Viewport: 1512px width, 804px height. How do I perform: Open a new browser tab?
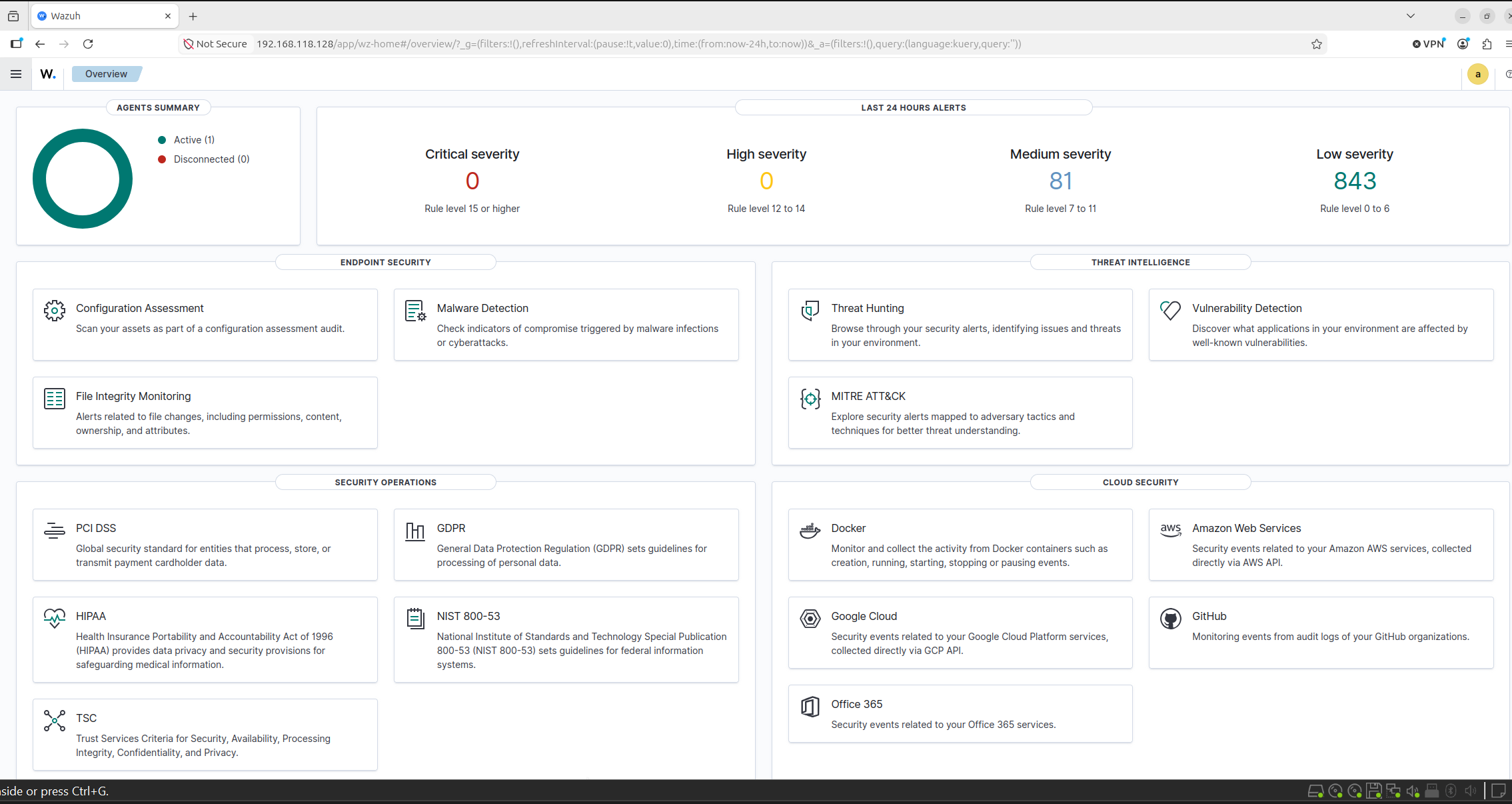[193, 16]
